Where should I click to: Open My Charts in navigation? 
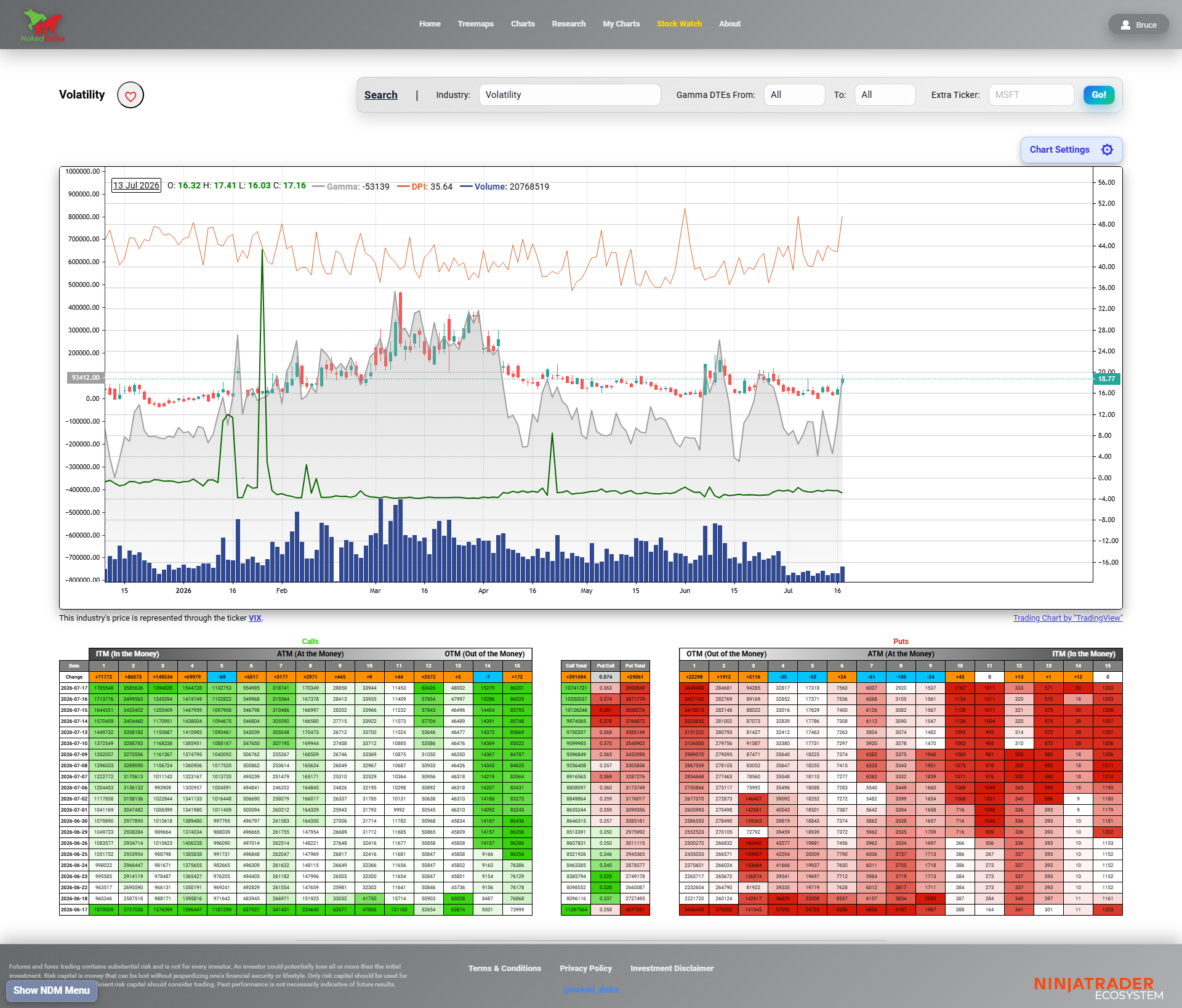(621, 24)
